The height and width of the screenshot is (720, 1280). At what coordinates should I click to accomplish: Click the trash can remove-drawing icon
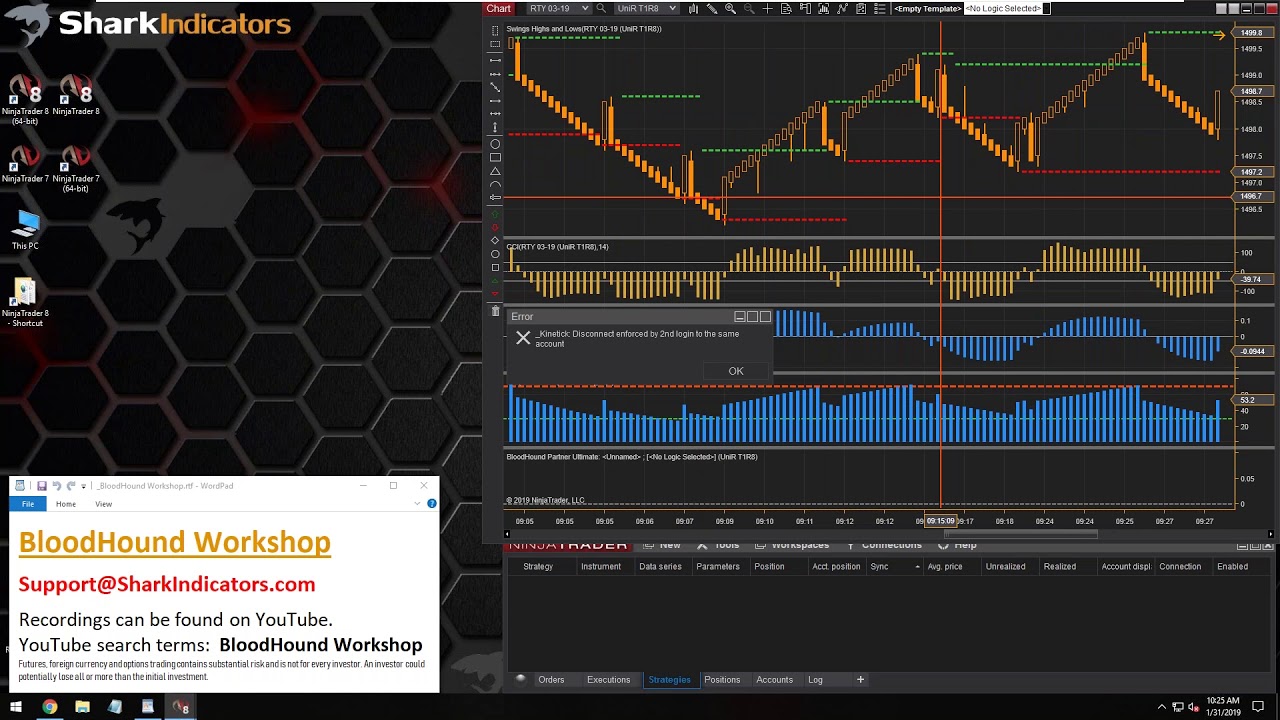(495, 311)
